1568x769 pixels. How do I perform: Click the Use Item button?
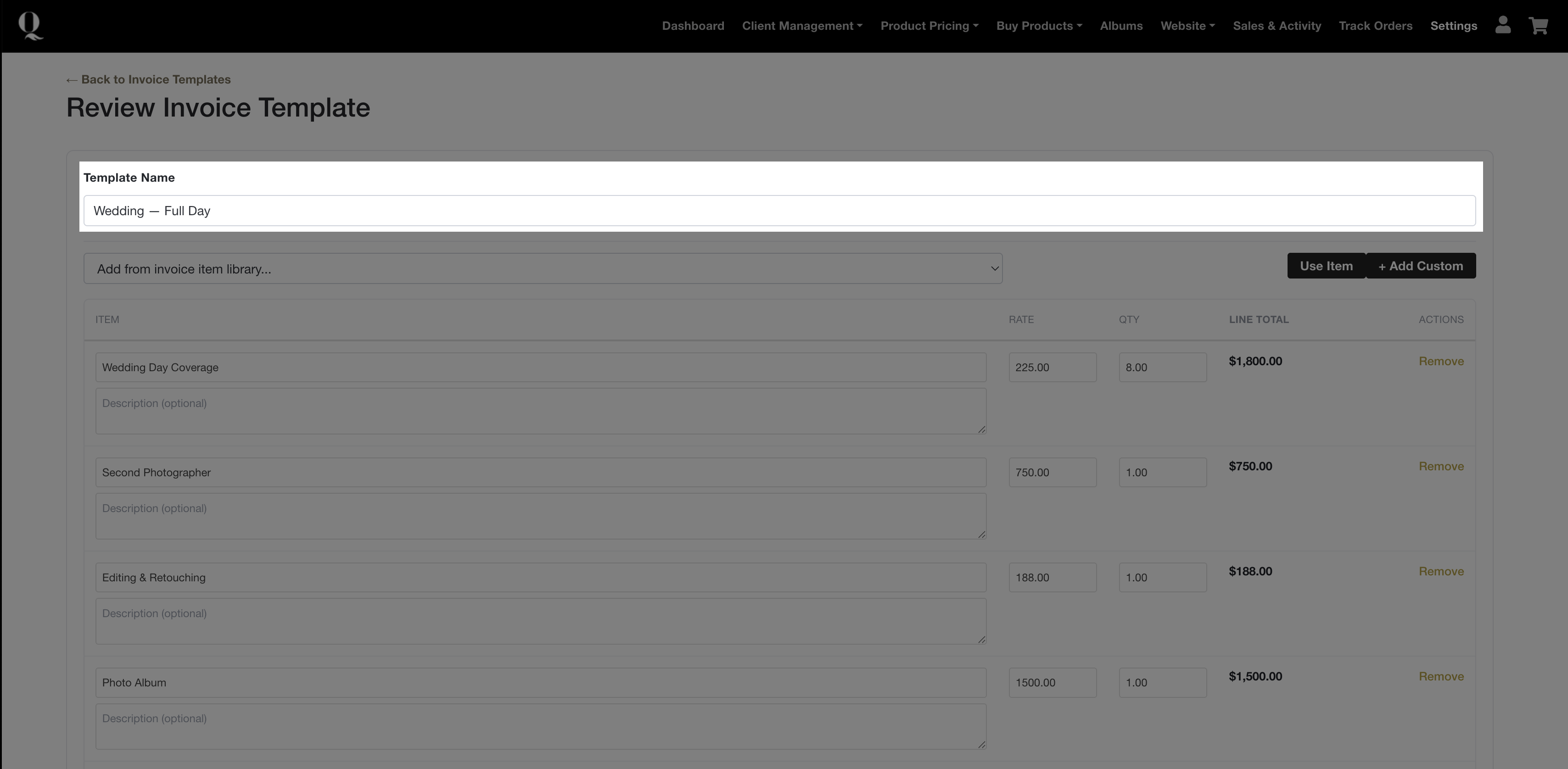[x=1326, y=266]
